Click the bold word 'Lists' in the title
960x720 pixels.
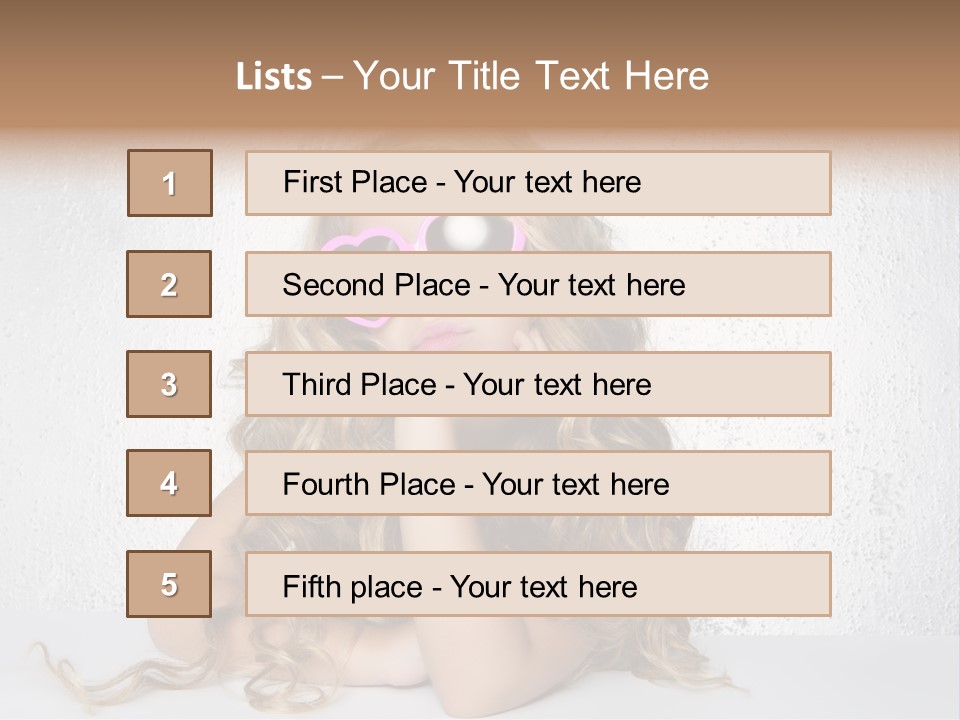[274, 76]
